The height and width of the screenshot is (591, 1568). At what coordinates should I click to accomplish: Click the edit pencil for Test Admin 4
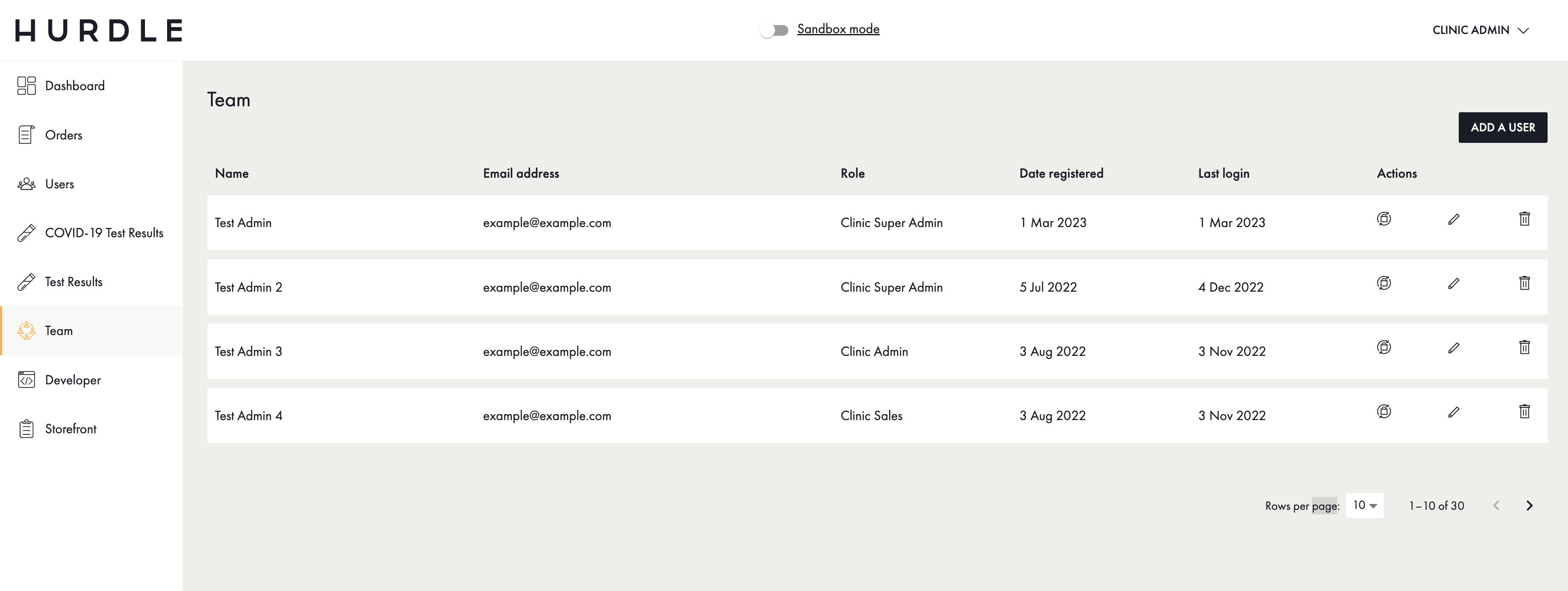coord(1454,412)
